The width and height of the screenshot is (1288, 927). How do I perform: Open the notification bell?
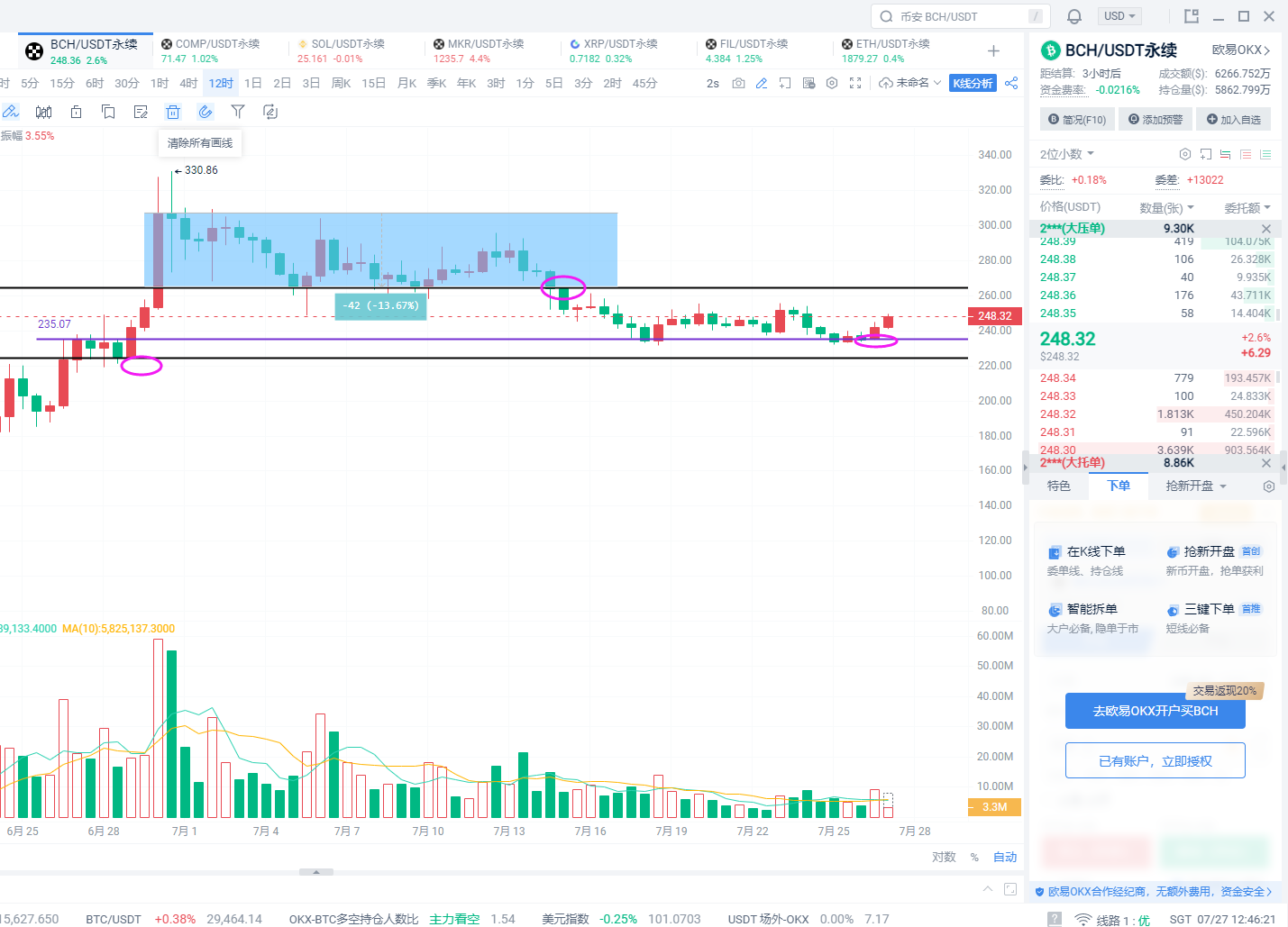tap(1074, 16)
